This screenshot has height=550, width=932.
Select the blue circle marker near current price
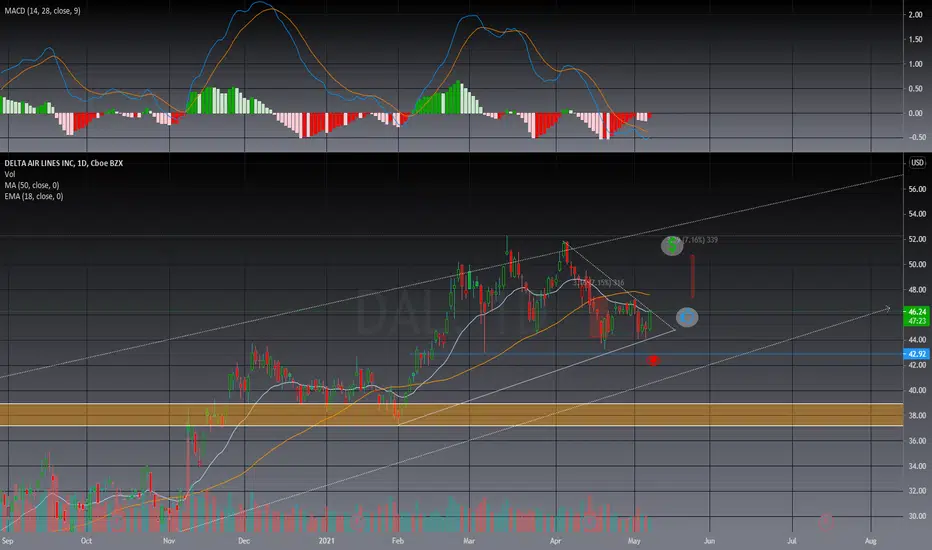point(687,317)
